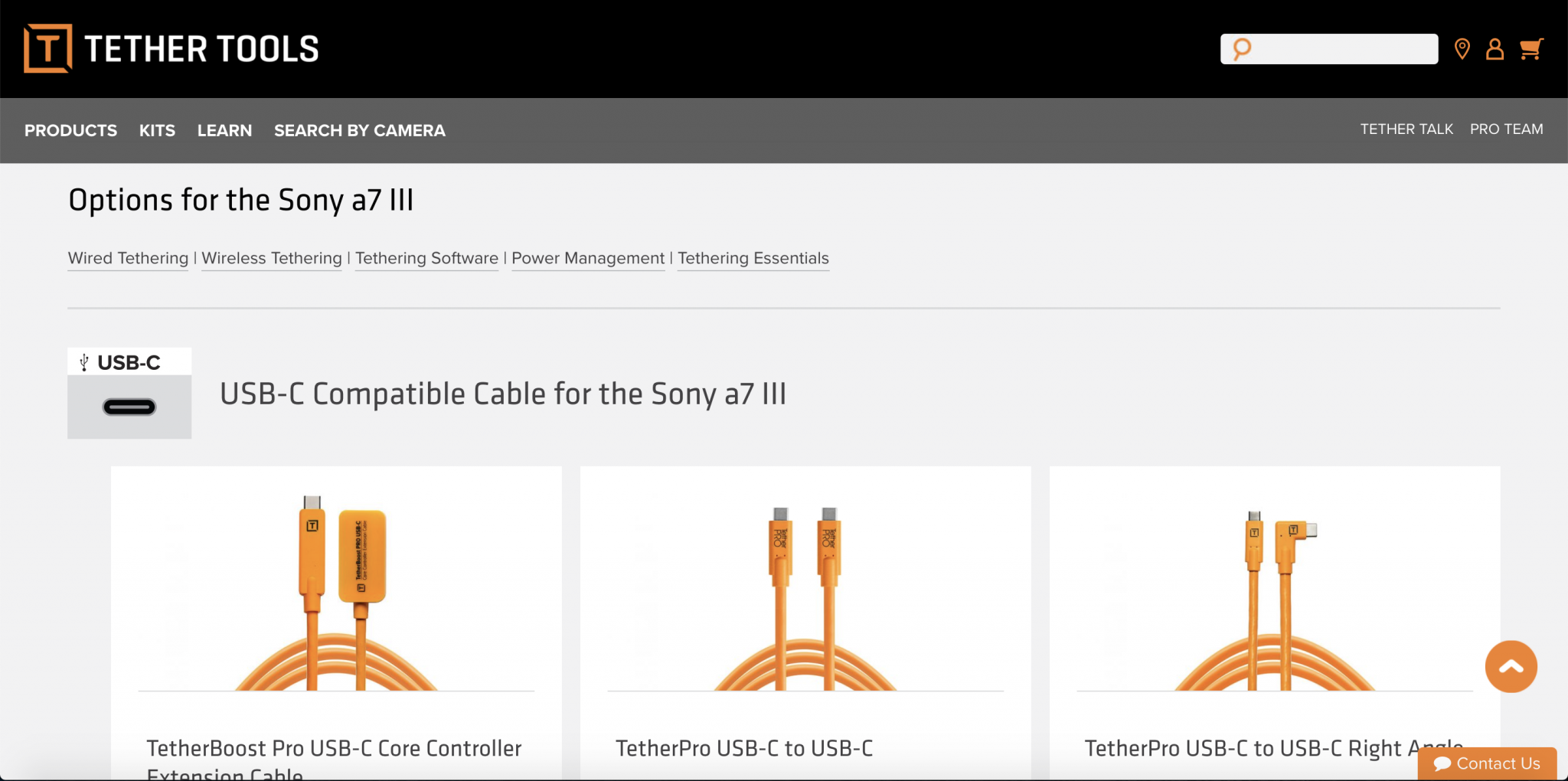Click the USB-C port type icon
Screen dimensions: 1568x781
pos(129,393)
